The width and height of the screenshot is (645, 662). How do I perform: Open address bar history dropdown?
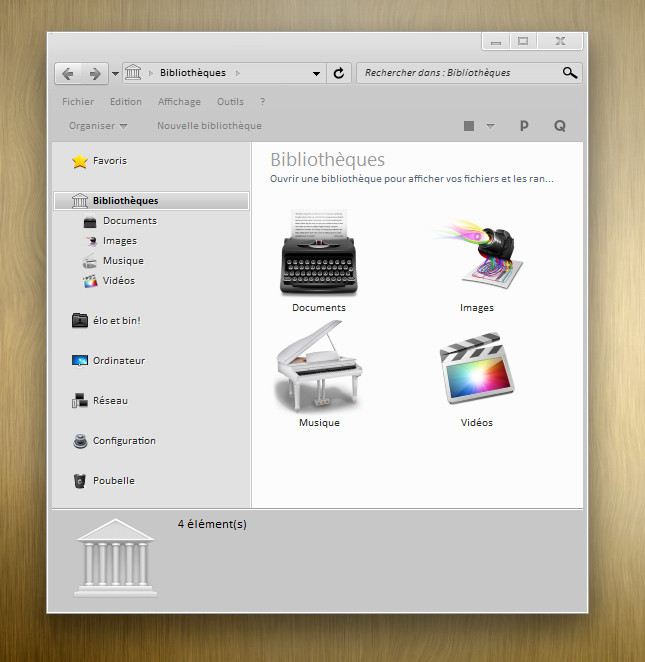[x=316, y=73]
